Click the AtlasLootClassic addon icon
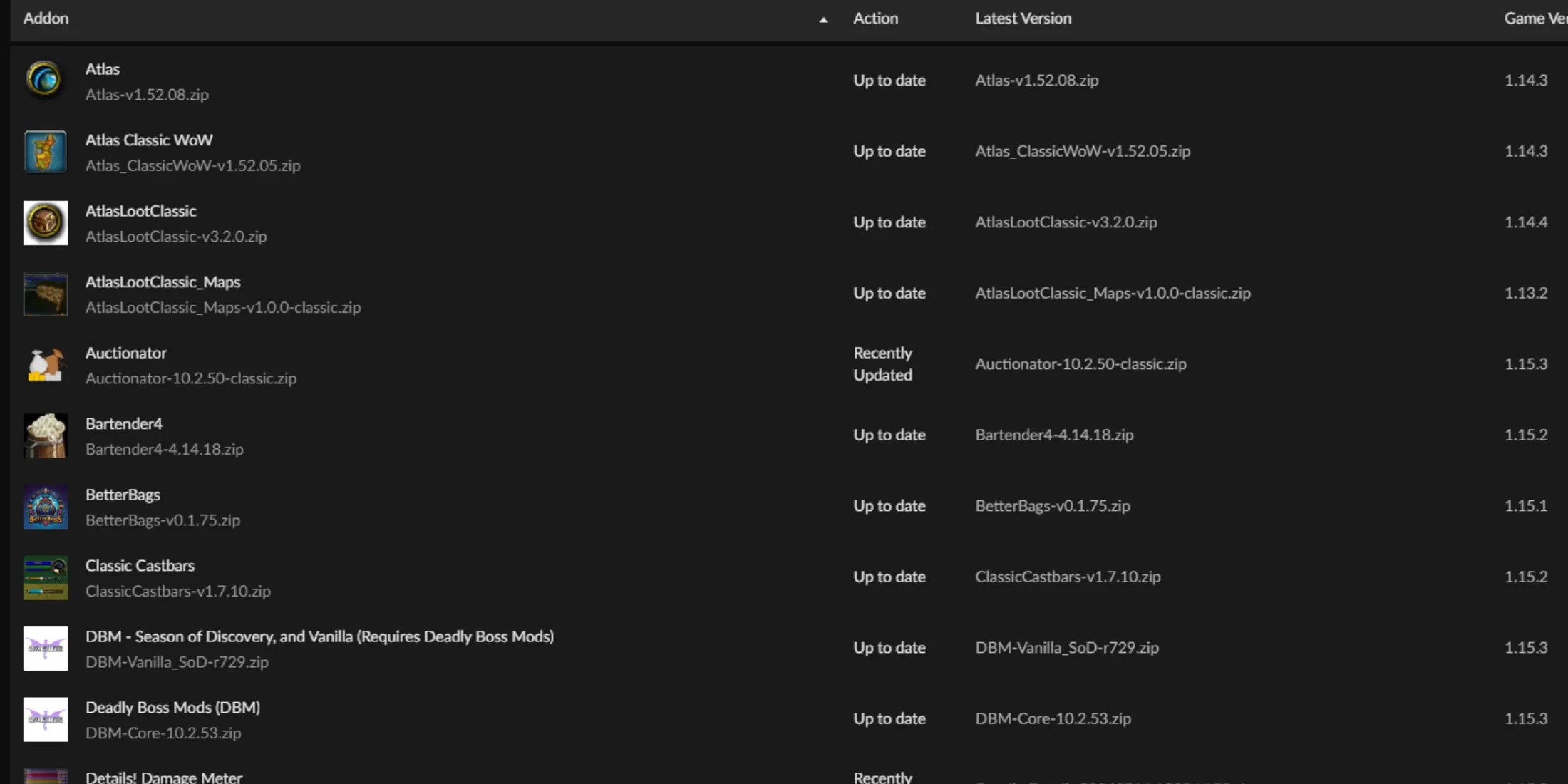This screenshot has width=1568, height=784. [45, 222]
